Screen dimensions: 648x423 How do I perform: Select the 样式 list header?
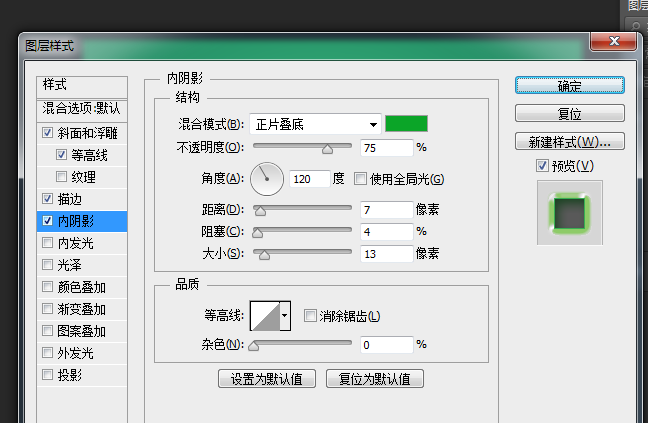click(x=82, y=86)
